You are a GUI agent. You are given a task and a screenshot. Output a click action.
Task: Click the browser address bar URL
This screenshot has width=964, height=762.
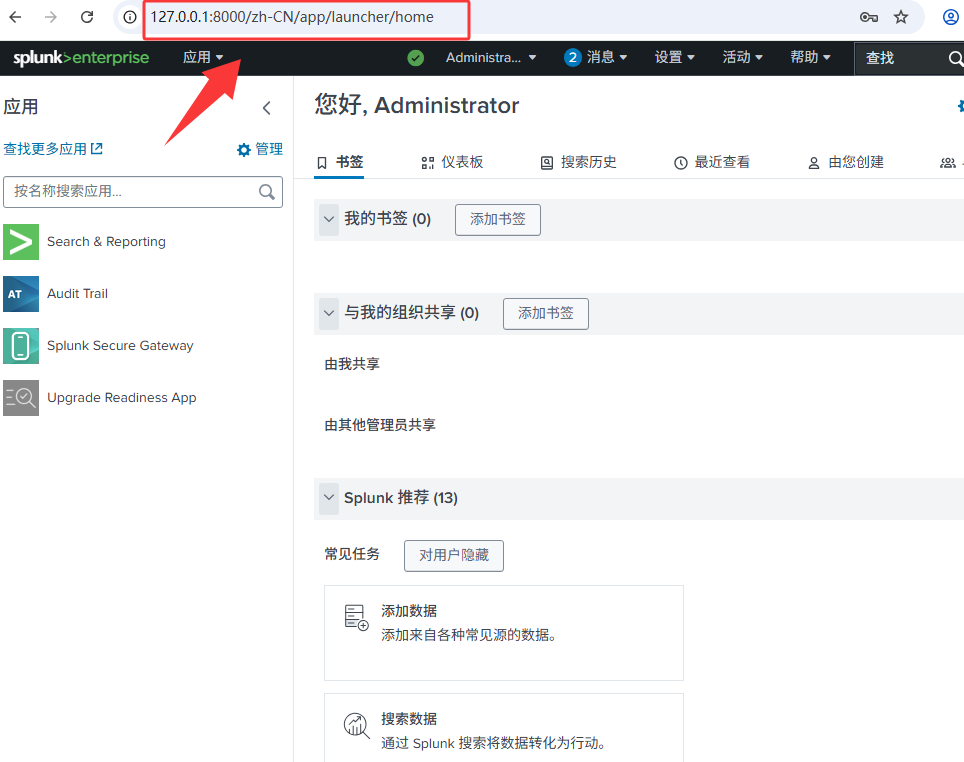point(292,17)
